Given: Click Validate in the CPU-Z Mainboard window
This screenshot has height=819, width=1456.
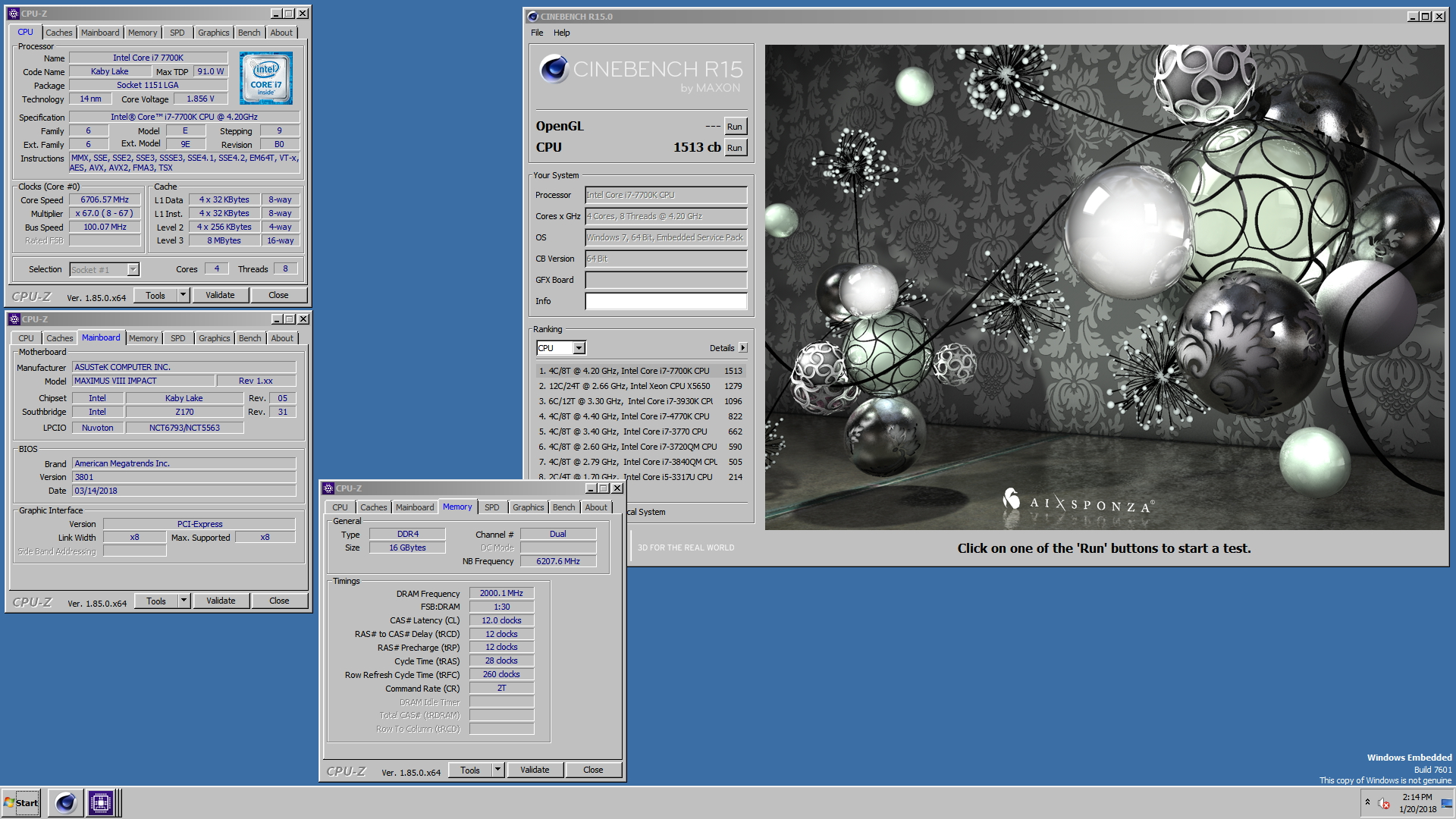Looking at the screenshot, I should pyautogui.click(x=221, y=601).
